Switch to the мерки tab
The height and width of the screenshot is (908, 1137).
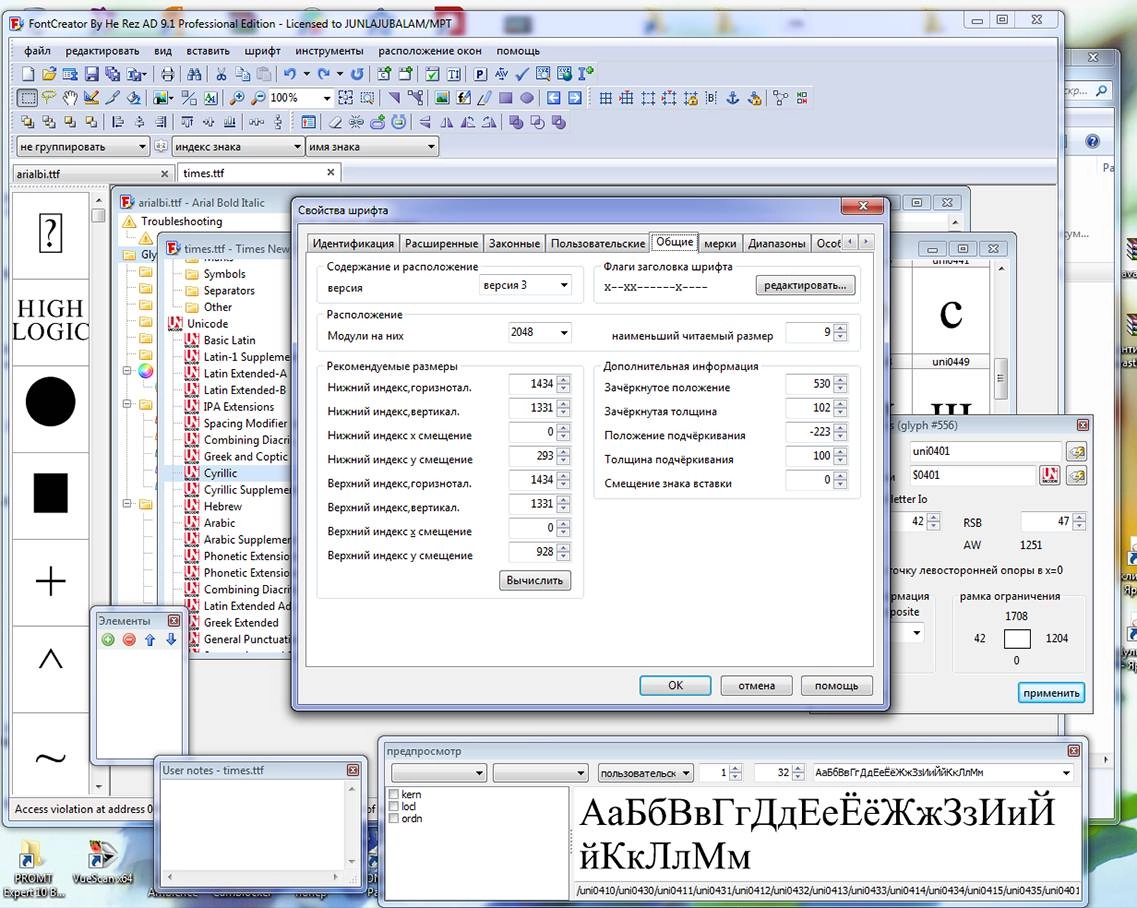(720, 244)
